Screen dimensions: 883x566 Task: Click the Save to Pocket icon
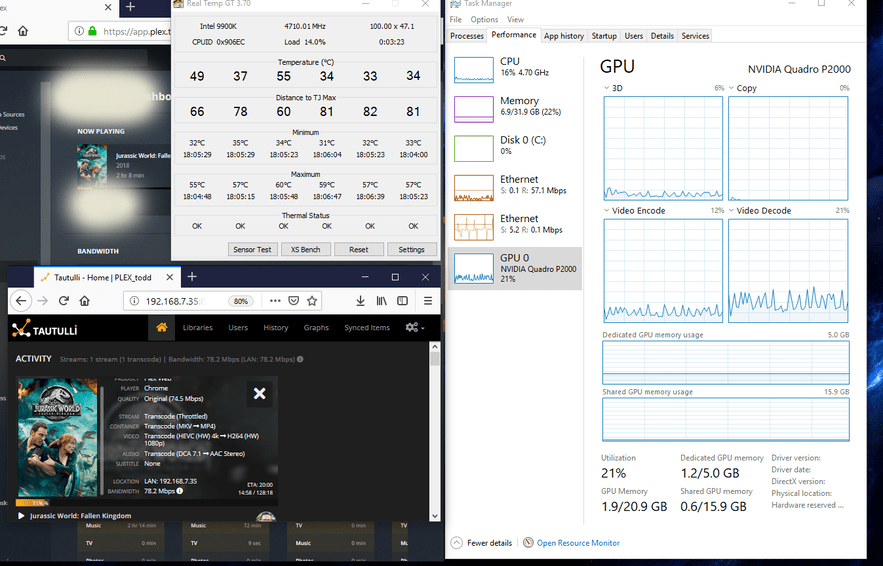[x=293, y=301]
